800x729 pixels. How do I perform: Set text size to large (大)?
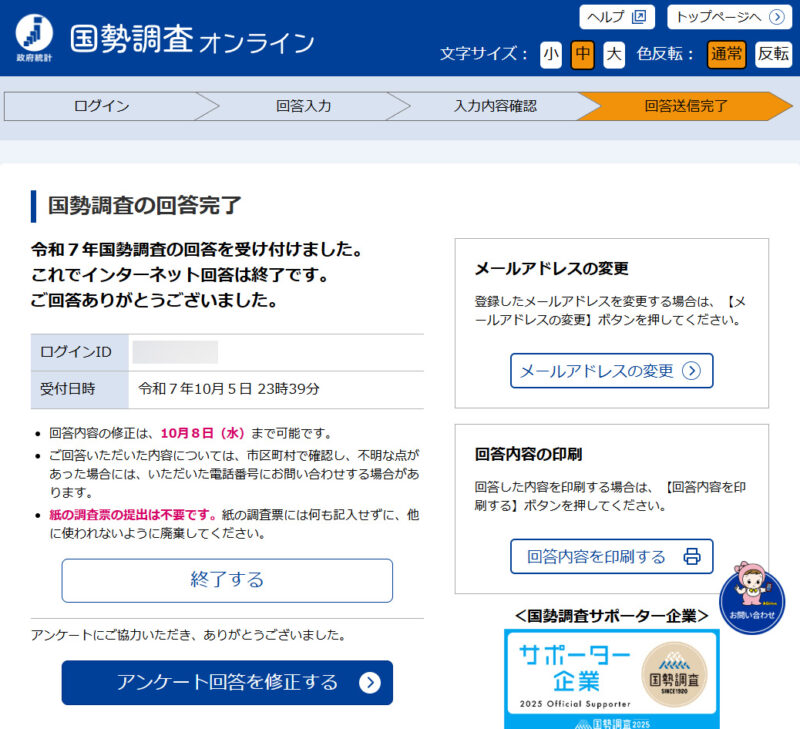click(614, 54)
